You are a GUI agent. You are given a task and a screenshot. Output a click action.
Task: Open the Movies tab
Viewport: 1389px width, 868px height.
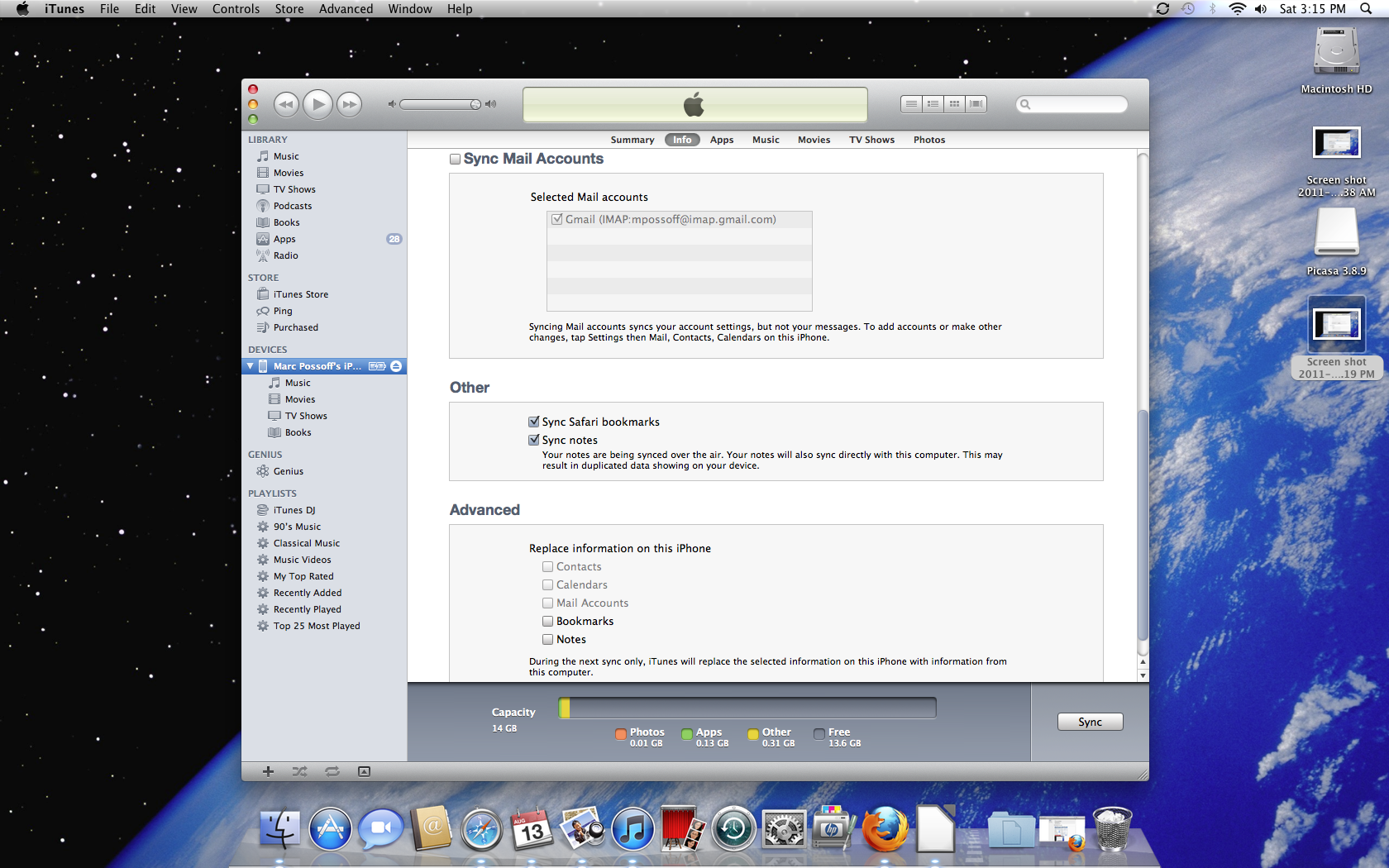click(814, 140)
